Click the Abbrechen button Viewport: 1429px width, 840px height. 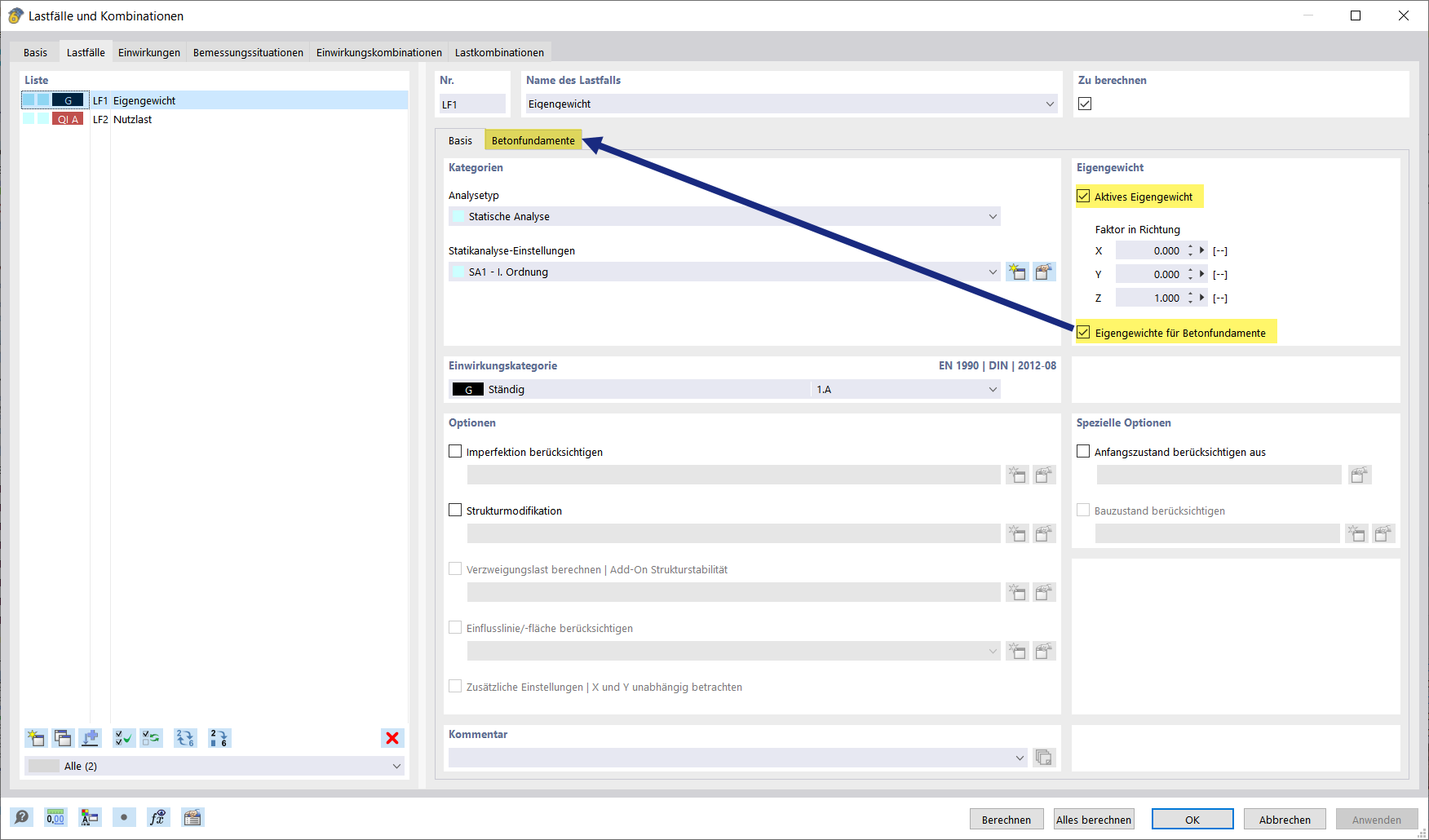click(1285, 820)
